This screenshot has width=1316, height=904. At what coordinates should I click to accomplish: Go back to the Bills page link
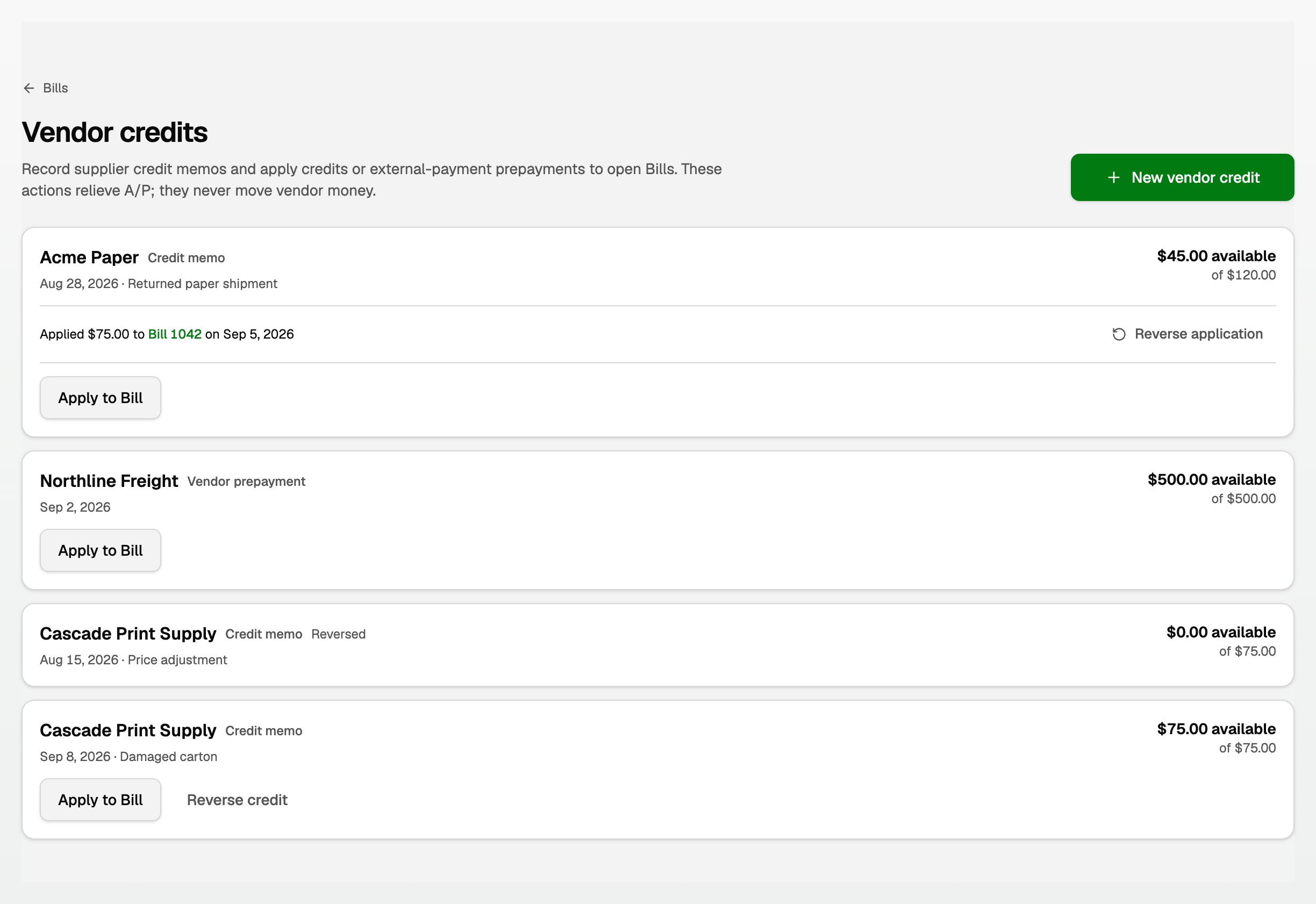coord(45,88)
